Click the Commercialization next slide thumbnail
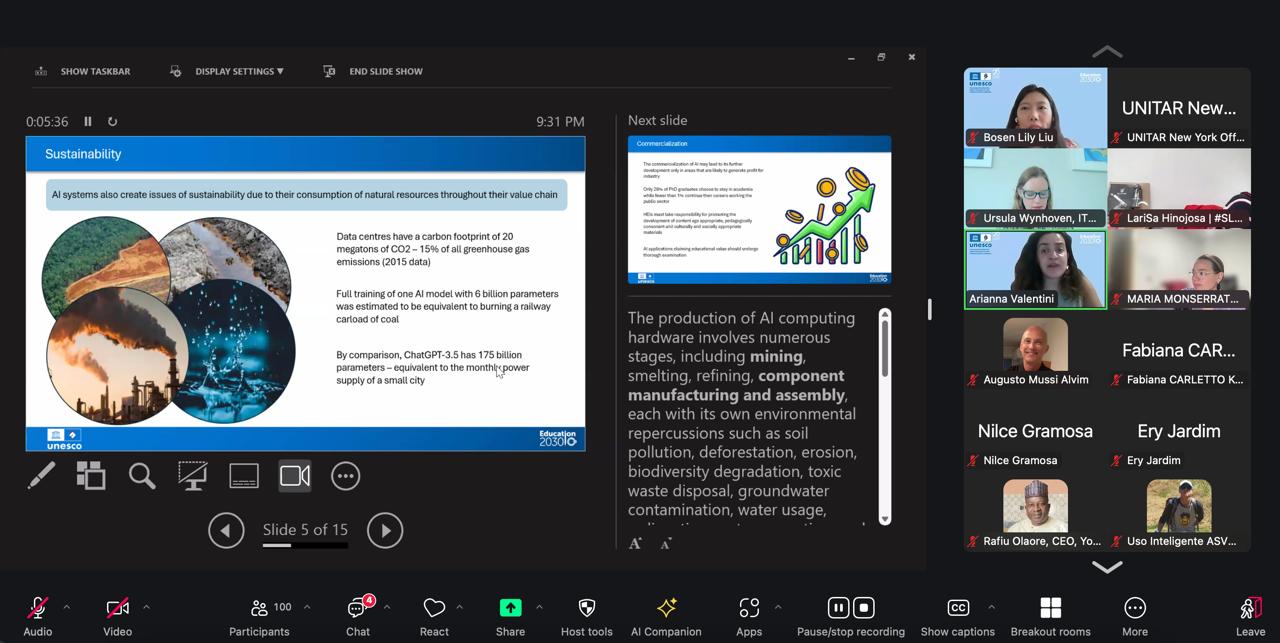 point(759,211)
